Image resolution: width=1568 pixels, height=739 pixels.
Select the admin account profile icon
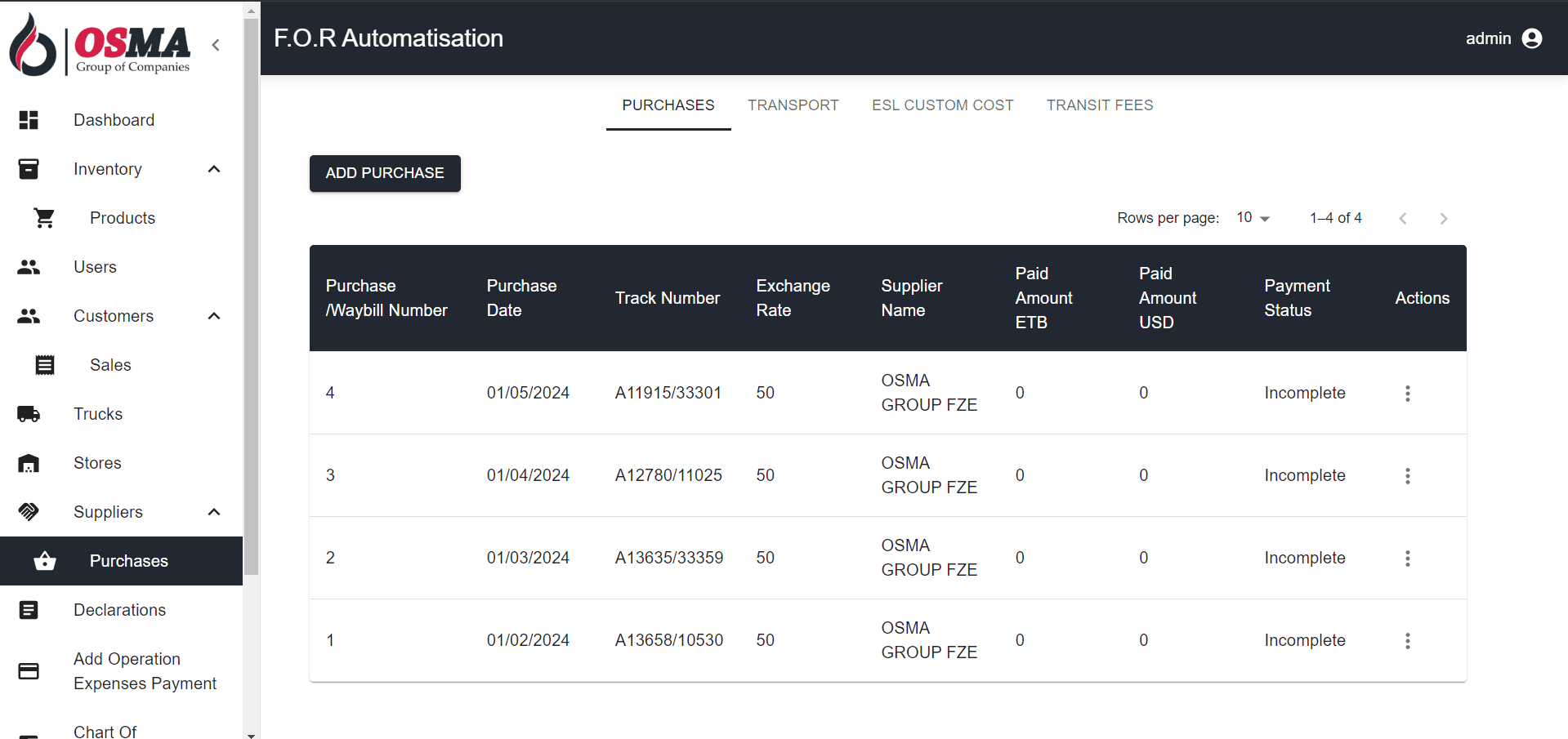[1532, 38]
